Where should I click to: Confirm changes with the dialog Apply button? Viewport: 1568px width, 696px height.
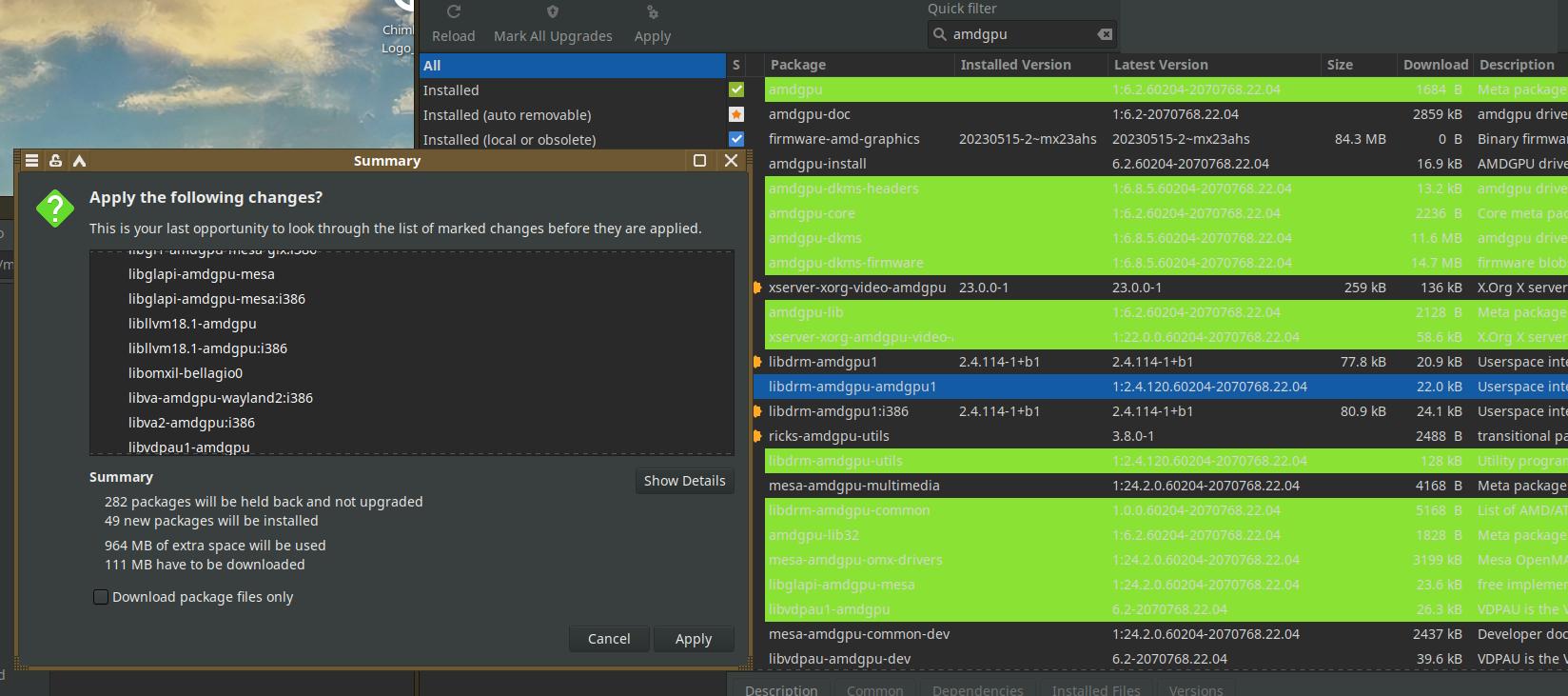693,639
